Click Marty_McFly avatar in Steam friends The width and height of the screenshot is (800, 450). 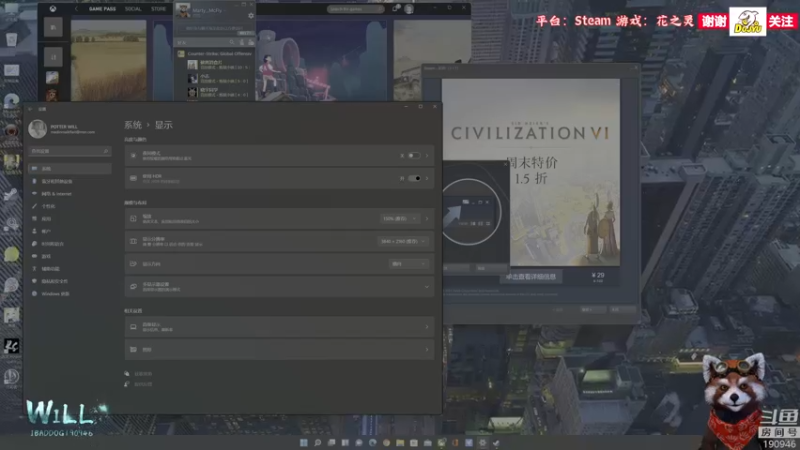point(183,10)
